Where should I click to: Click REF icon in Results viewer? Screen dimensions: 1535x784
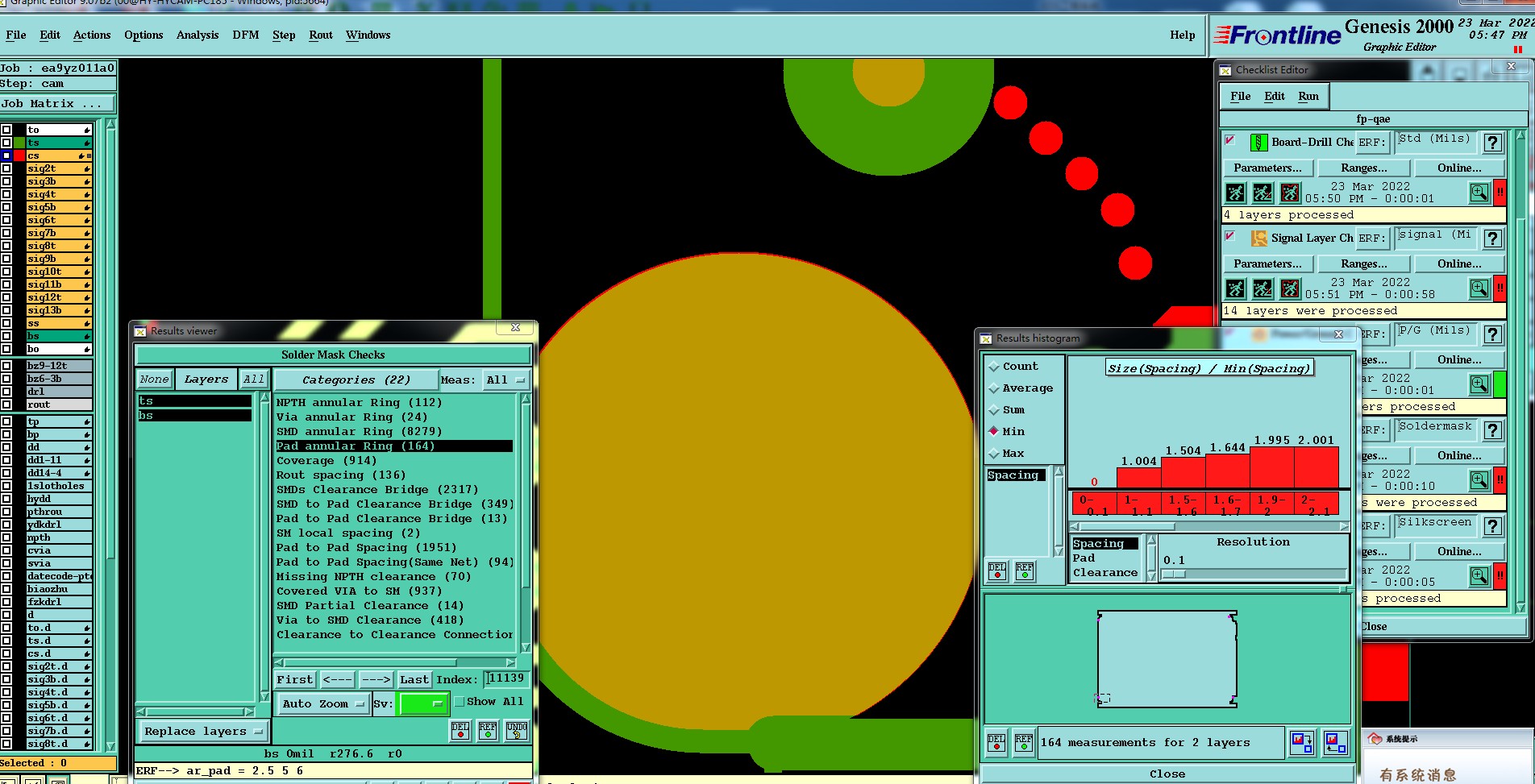tap(488, 730)
